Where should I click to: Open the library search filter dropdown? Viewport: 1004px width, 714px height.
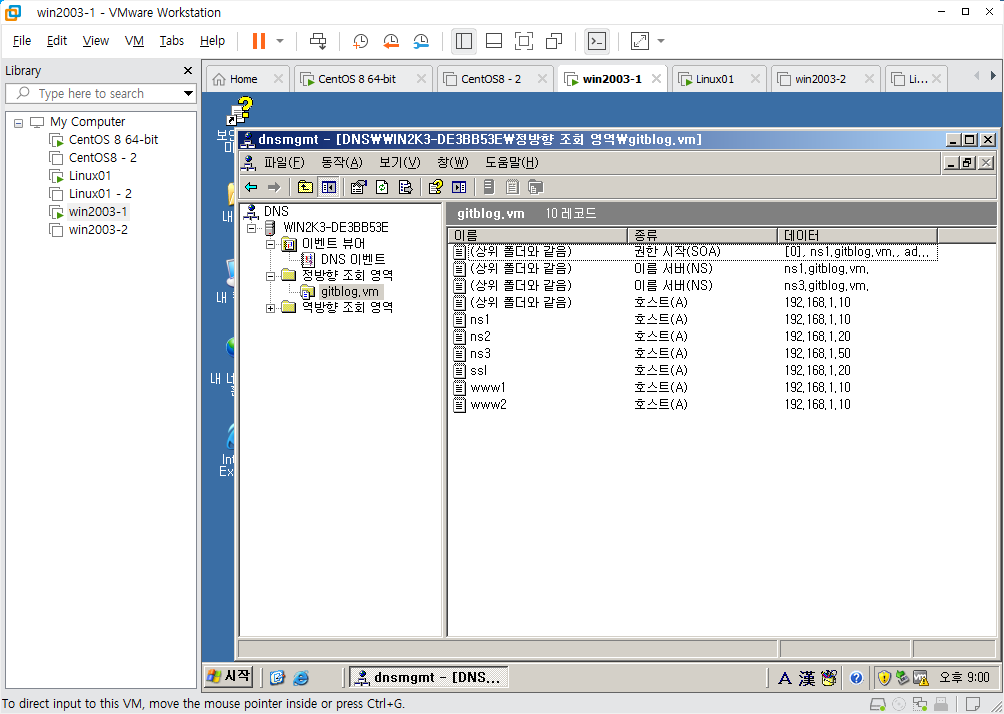188,93
